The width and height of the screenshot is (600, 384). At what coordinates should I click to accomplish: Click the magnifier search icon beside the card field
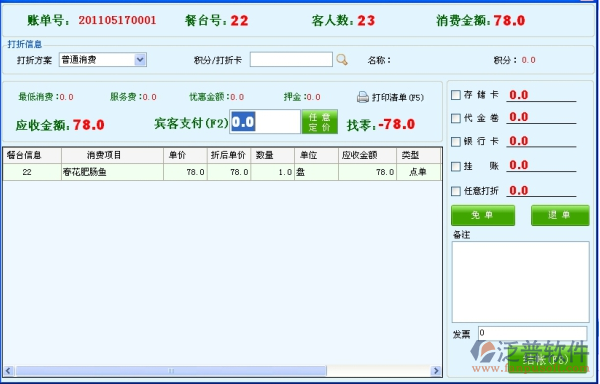pos(342,59)
